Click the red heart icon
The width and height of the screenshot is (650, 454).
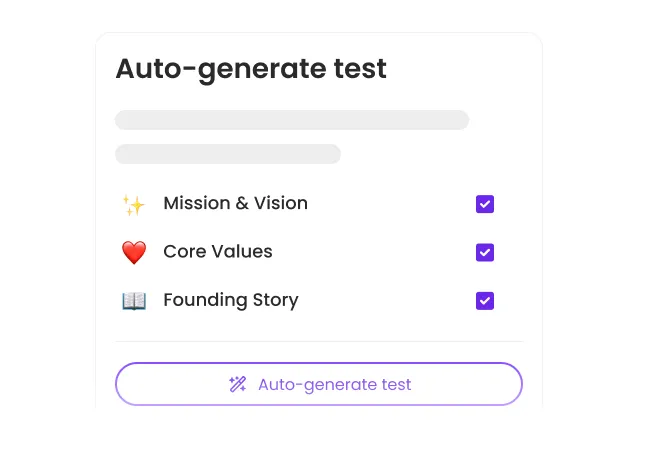pos(134,253)
